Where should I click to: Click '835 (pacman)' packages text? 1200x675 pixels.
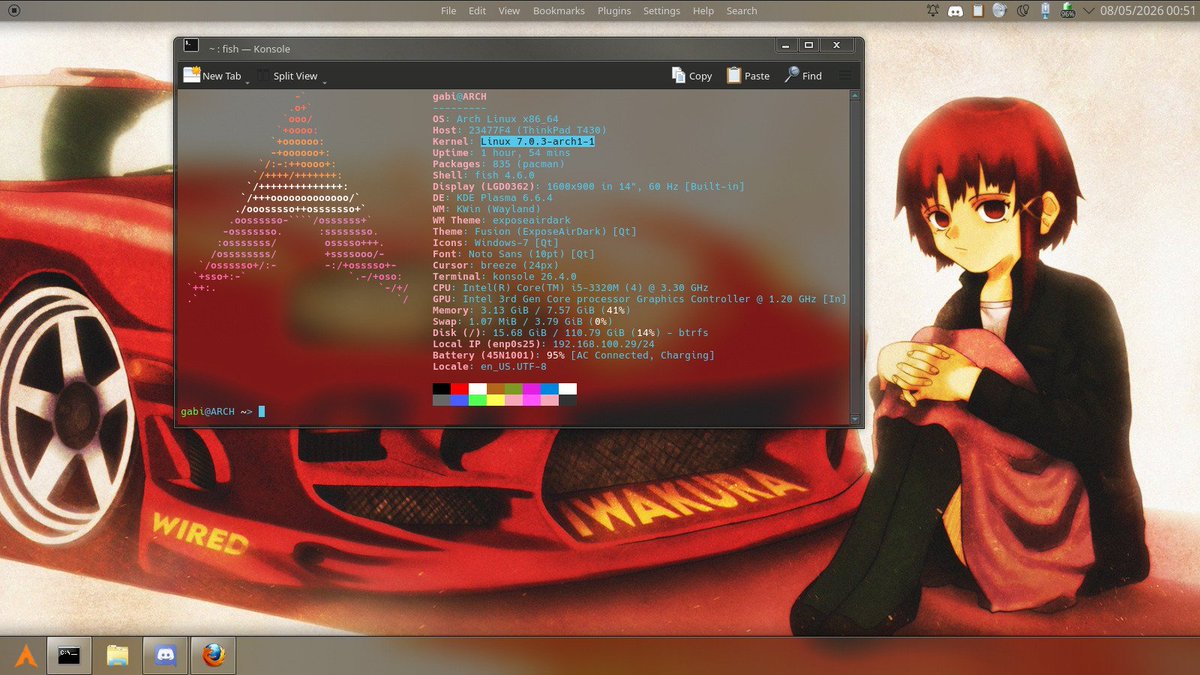tap(522, 164)
